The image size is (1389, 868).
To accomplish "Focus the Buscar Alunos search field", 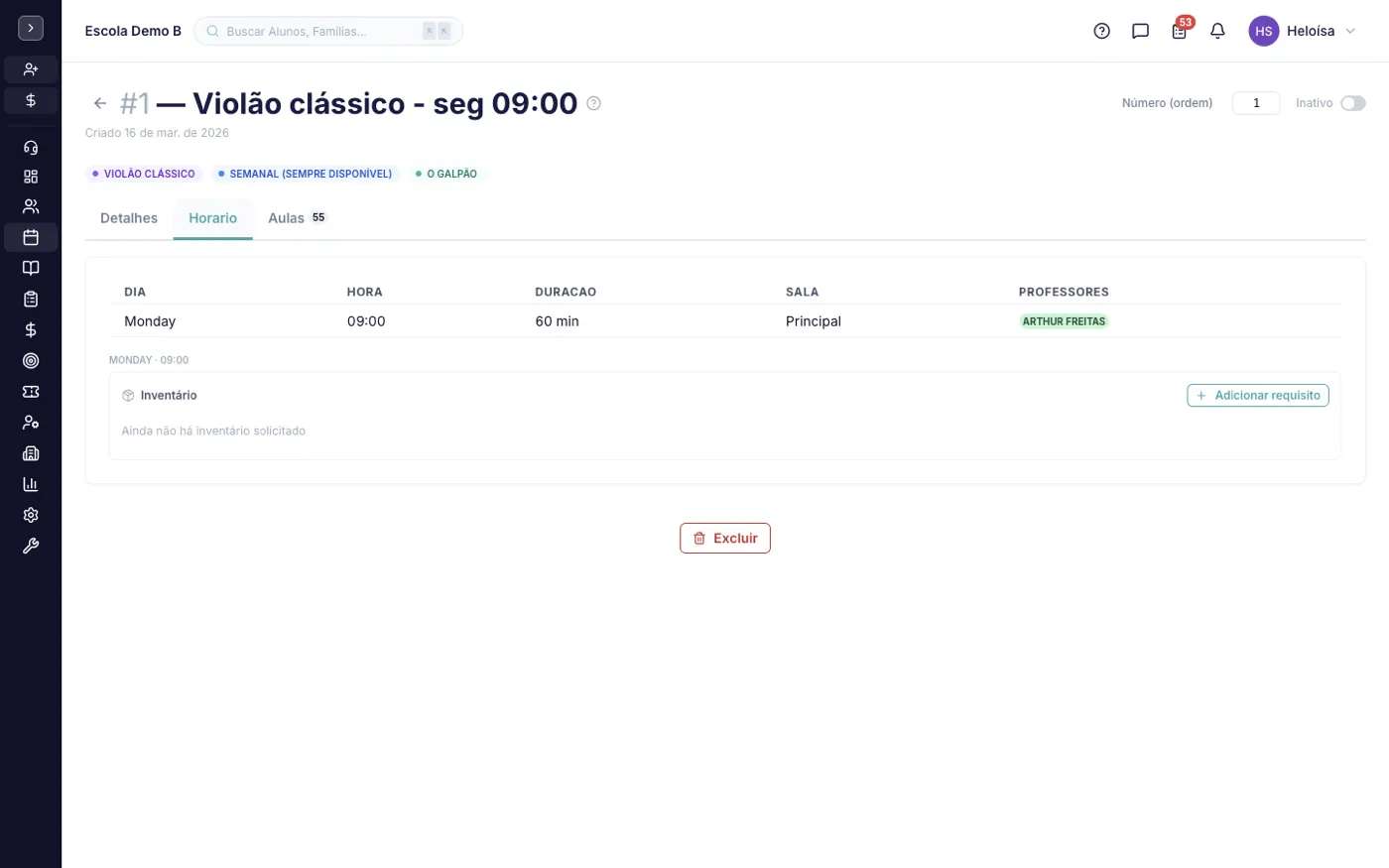I will coord(328,31).
